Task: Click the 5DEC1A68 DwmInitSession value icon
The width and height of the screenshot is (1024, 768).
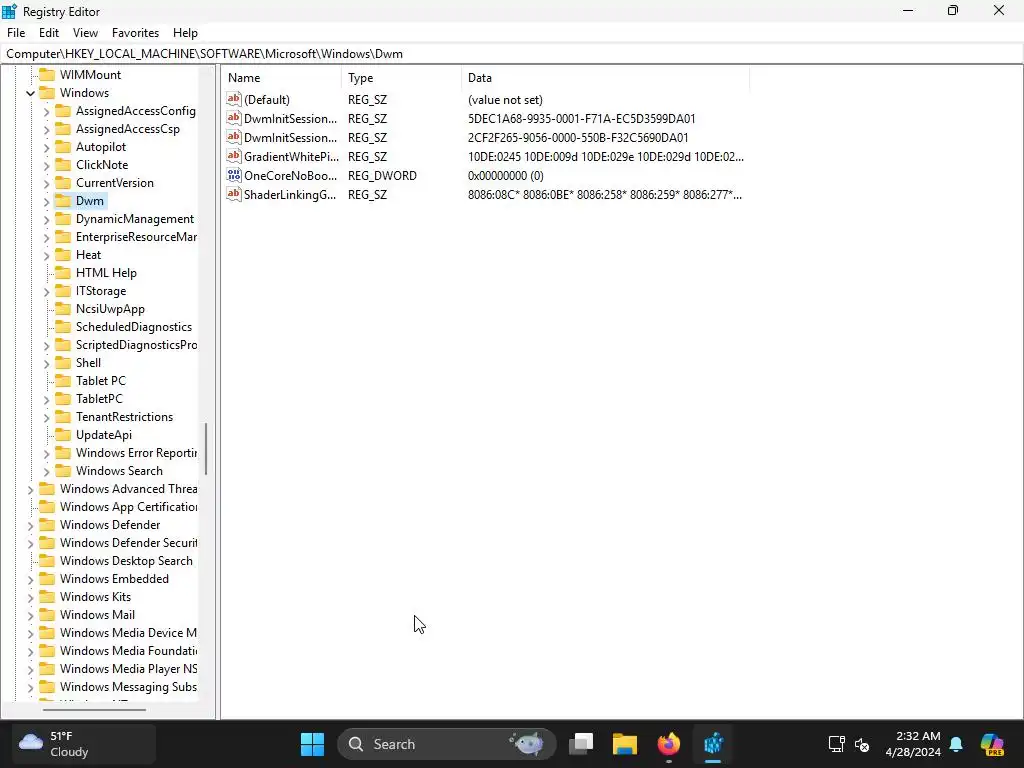Action: (x=234, y=118)
